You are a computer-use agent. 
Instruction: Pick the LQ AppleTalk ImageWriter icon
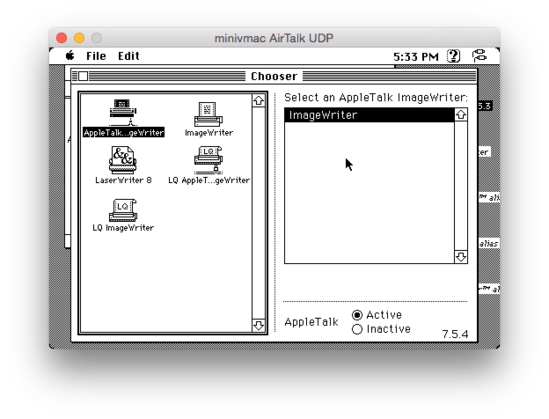click(209, 165)
